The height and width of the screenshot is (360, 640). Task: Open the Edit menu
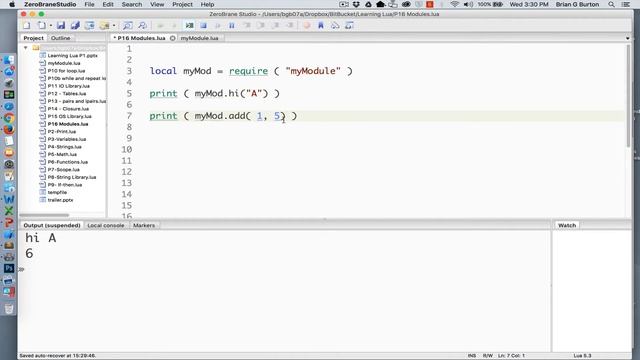tap(108, 4)
